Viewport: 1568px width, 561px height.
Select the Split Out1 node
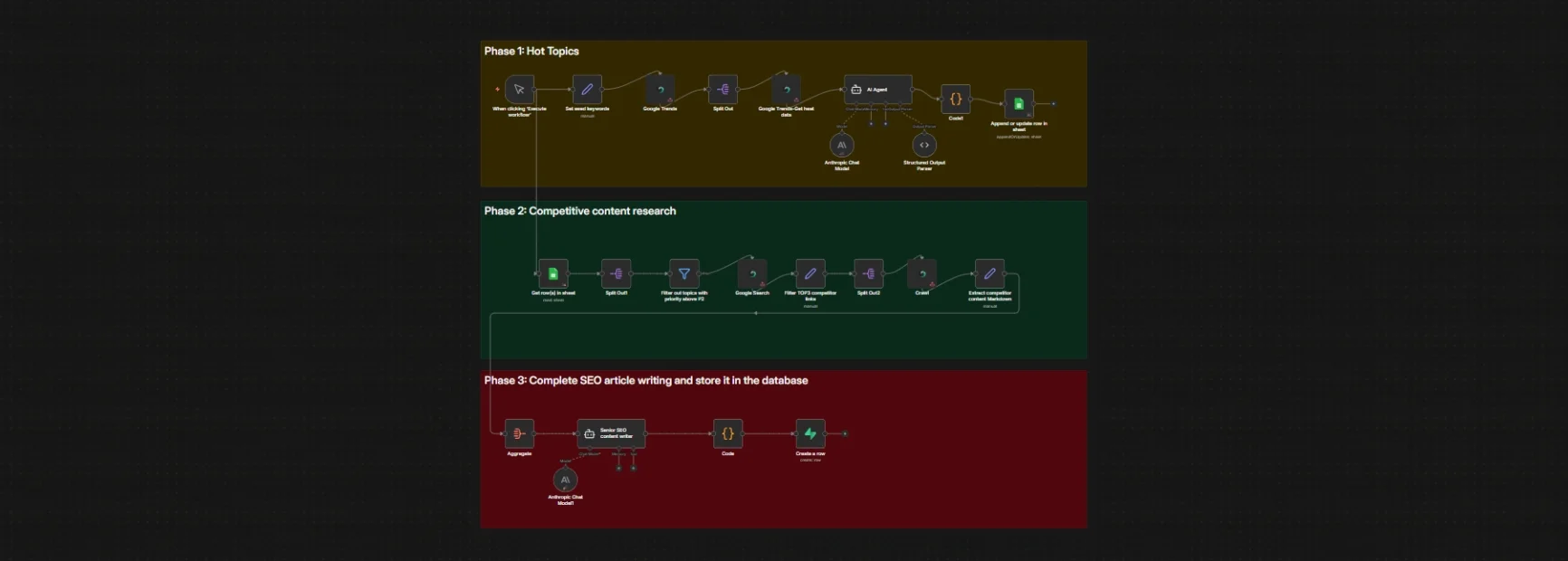point(616,273)
